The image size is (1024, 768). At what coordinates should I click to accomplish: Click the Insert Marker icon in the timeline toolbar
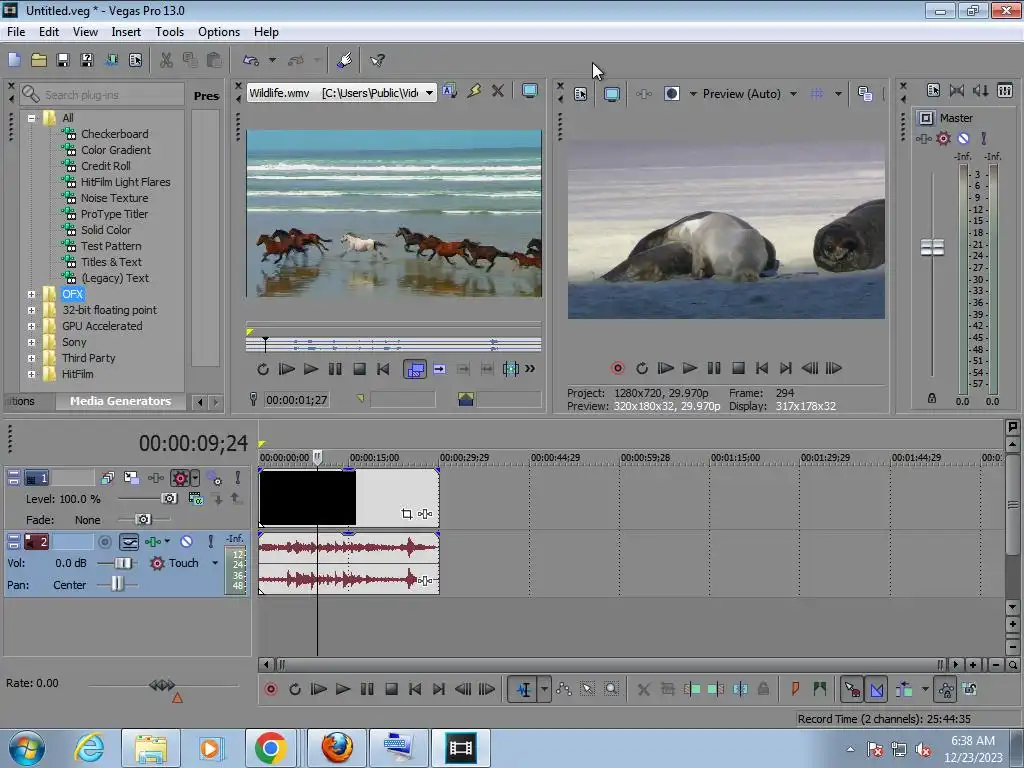795,689
